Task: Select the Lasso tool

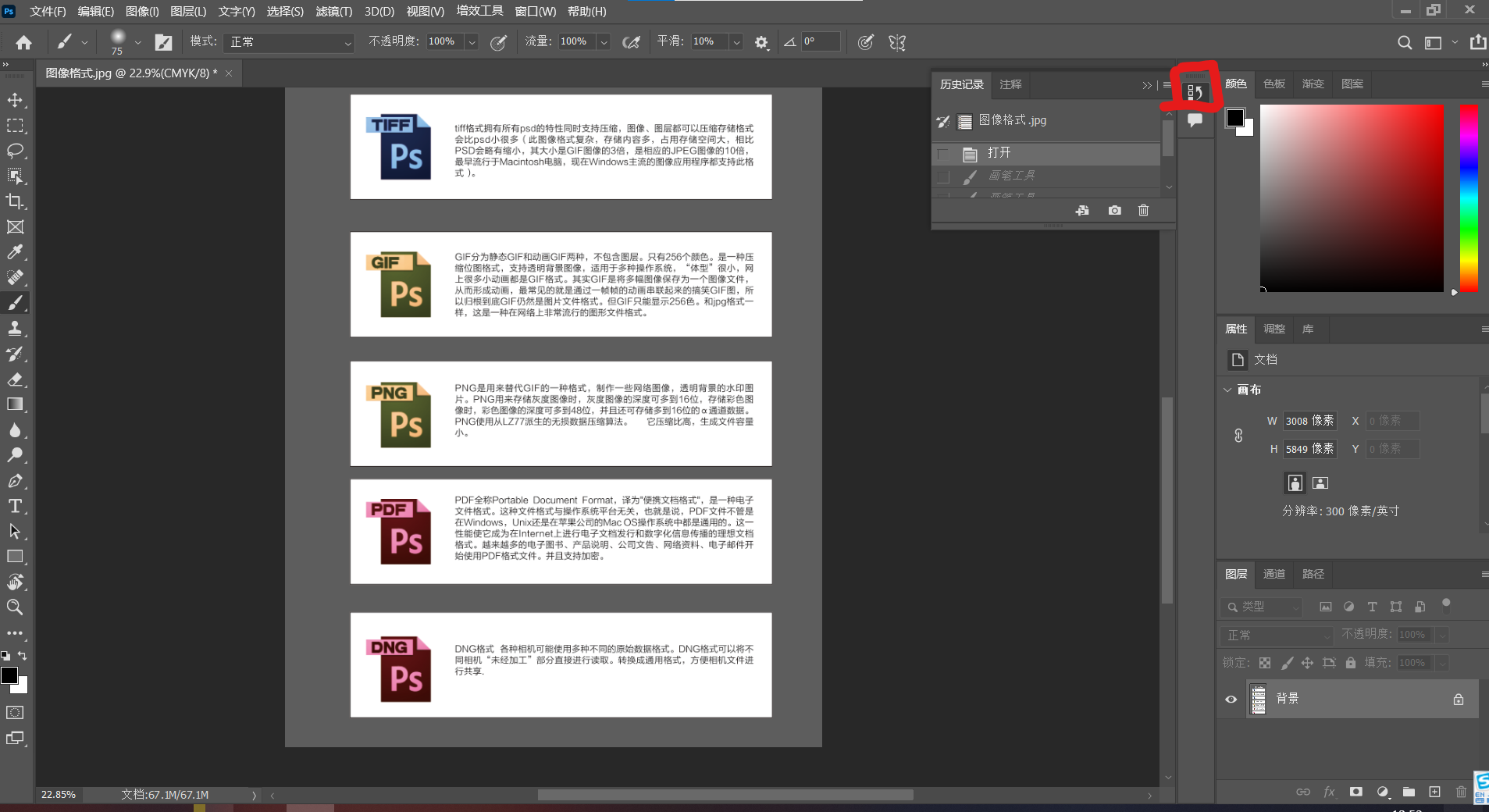Action: pos(15,151)
